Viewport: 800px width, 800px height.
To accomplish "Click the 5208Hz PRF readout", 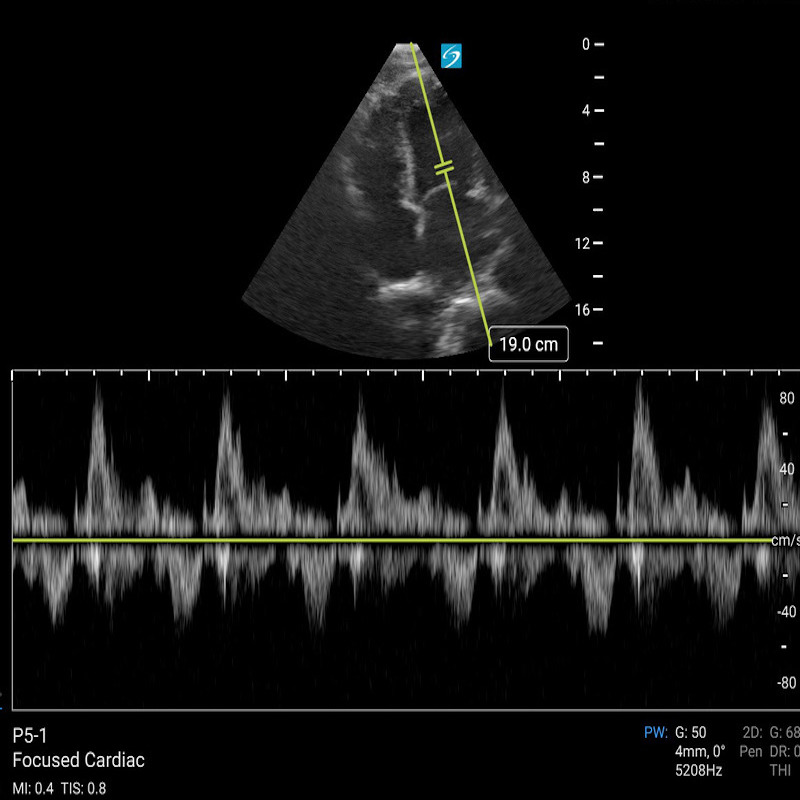I will pyautogui.click(x=698, y=770).
